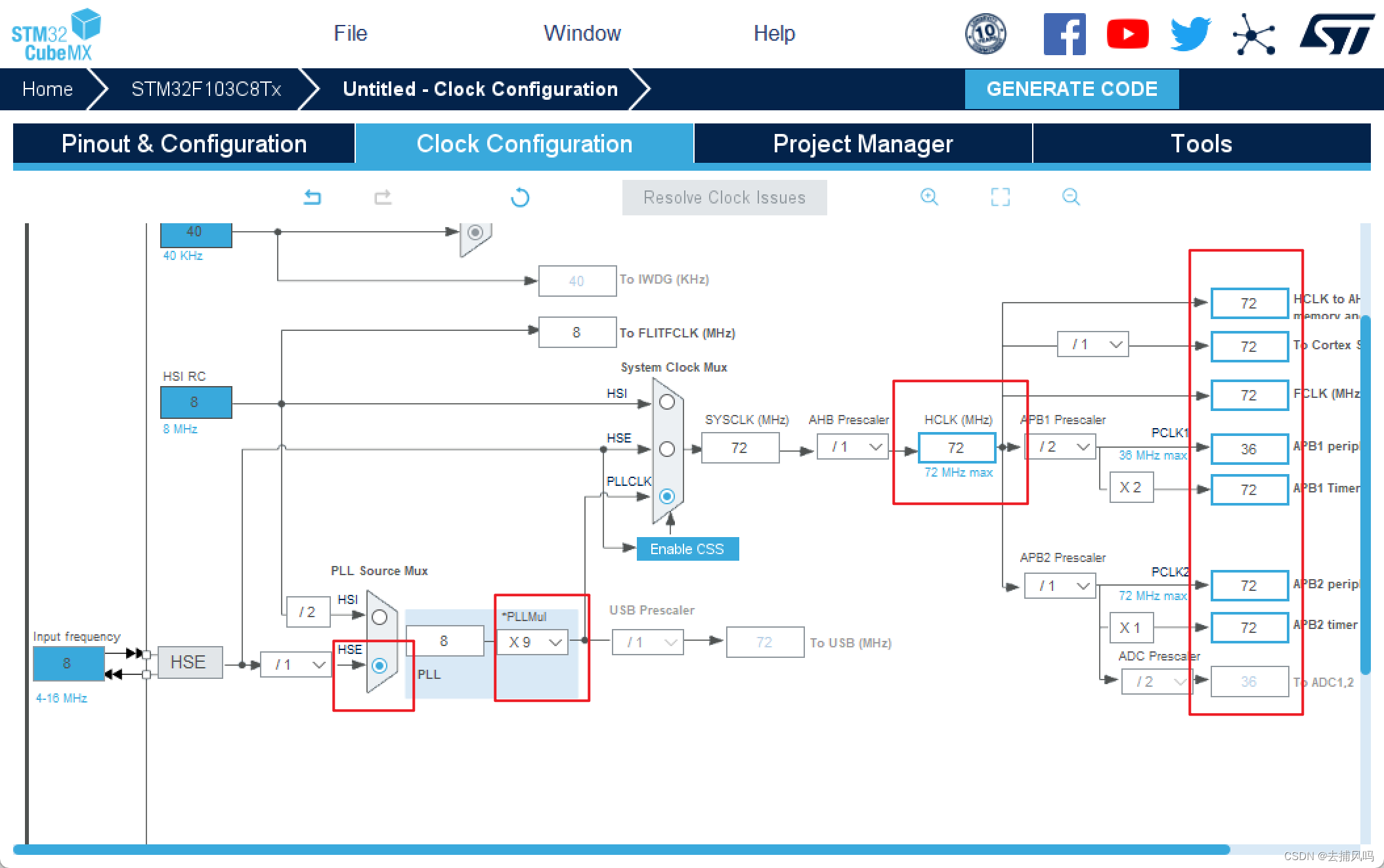Switch to Project Manager tab

[863, 144]
